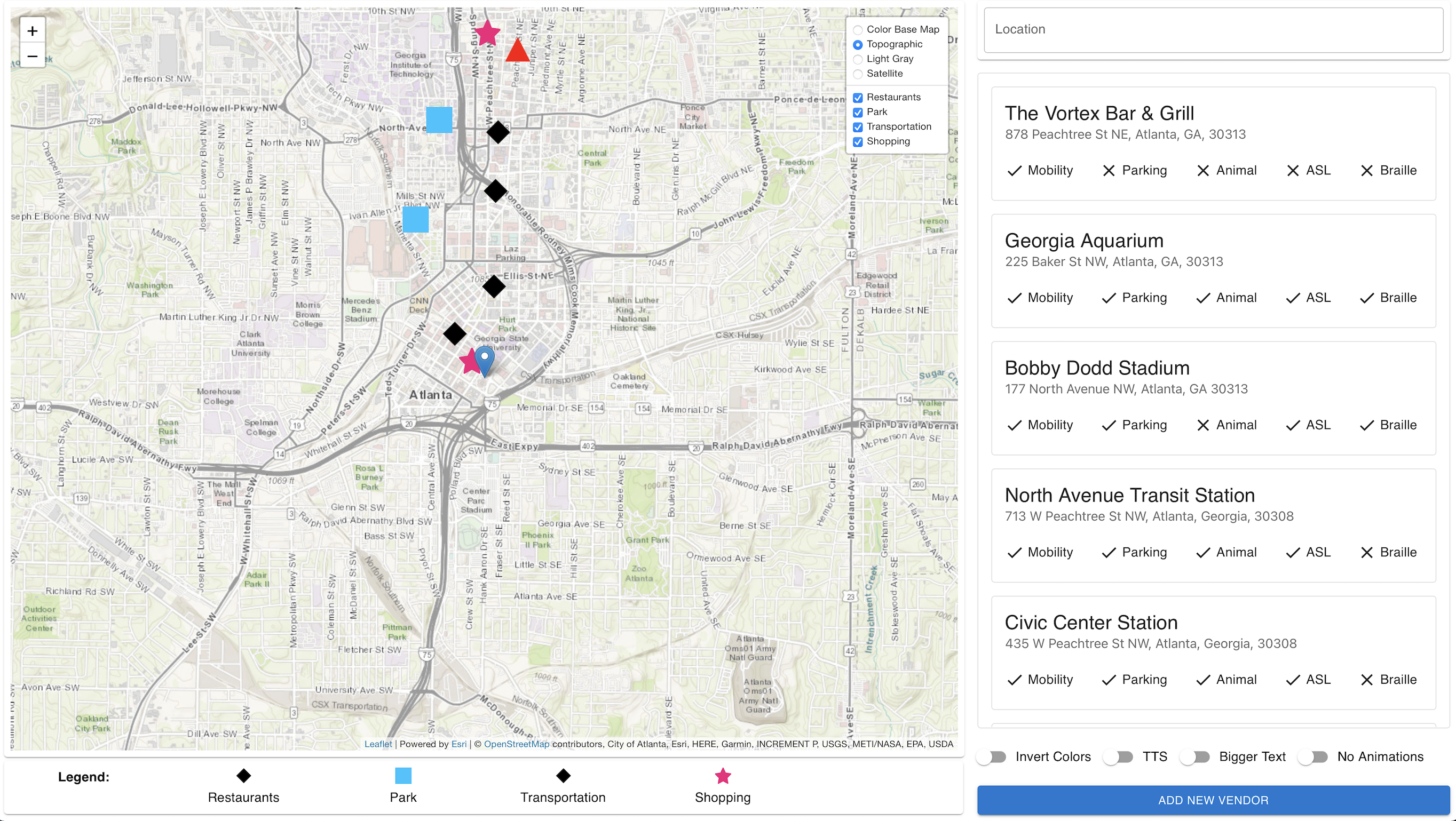Viewport: 1456px width, 821px height.
Task: Choose the Color Base Map radio button
Action: pyautogui.click(x=858, y=30)
